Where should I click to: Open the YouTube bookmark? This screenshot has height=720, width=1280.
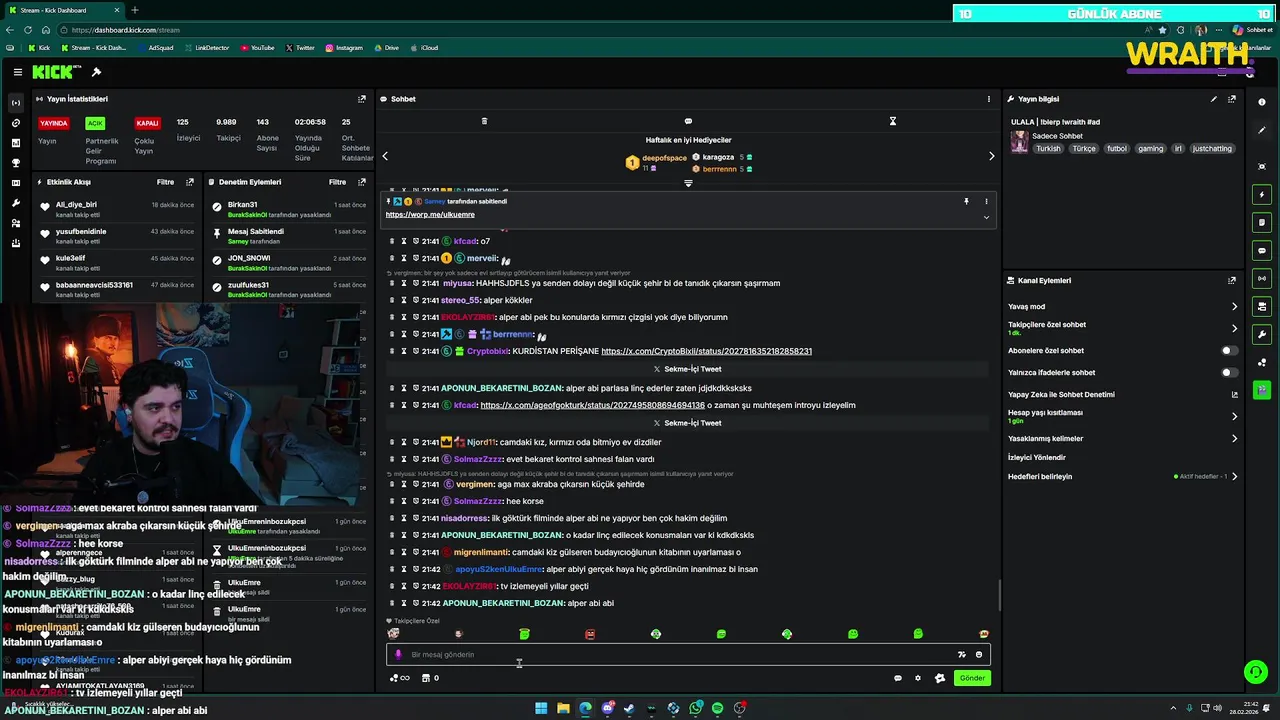point(257,48)
